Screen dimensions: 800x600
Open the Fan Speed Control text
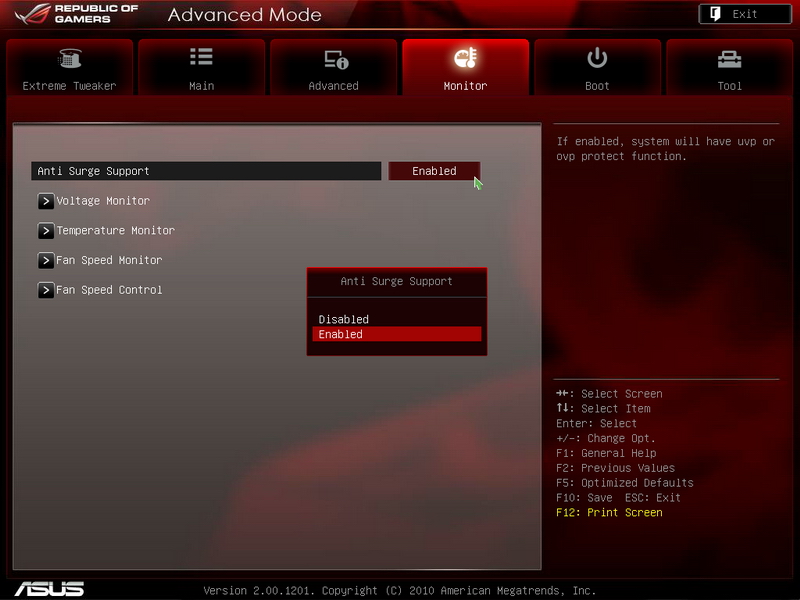tap(109, 290)
